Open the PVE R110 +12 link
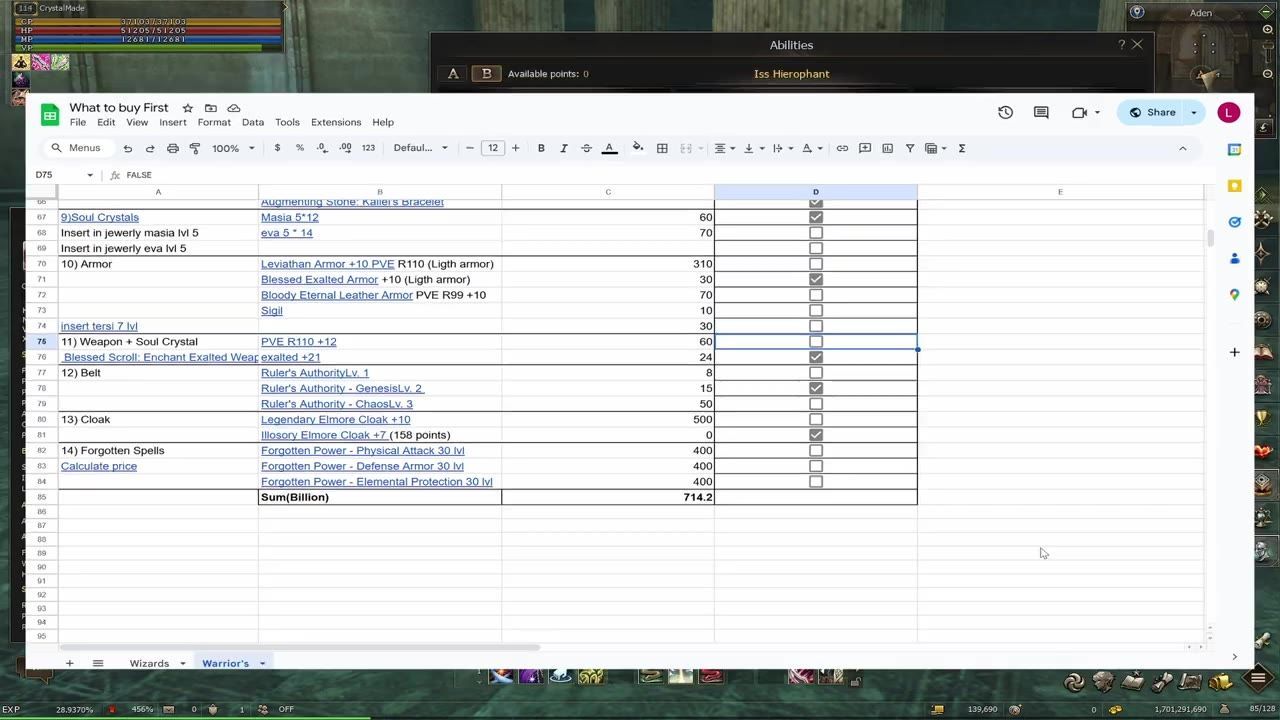The image size is (1280, 720). click(299, 342)
